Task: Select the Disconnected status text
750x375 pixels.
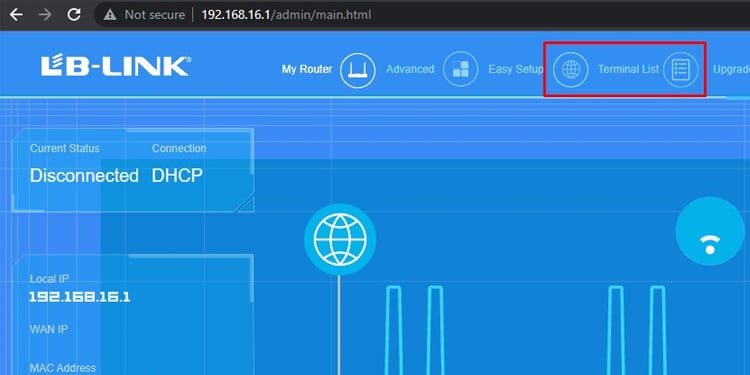Action: [x=84, y=176]
